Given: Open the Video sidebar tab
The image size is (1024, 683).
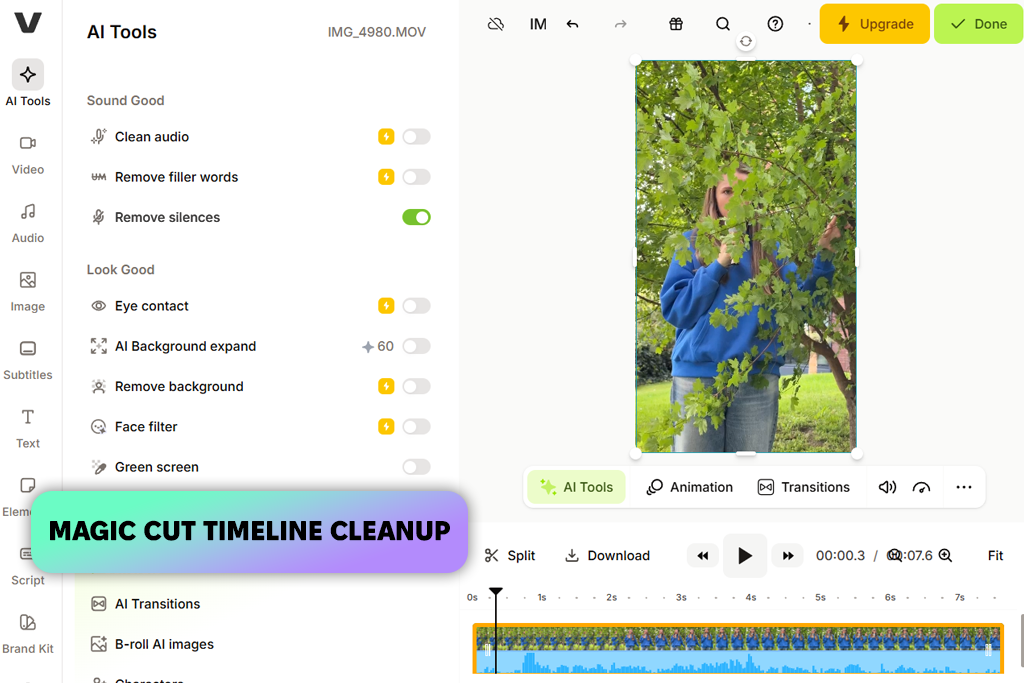Looking at the screenshot, I should tap(27, 155).
